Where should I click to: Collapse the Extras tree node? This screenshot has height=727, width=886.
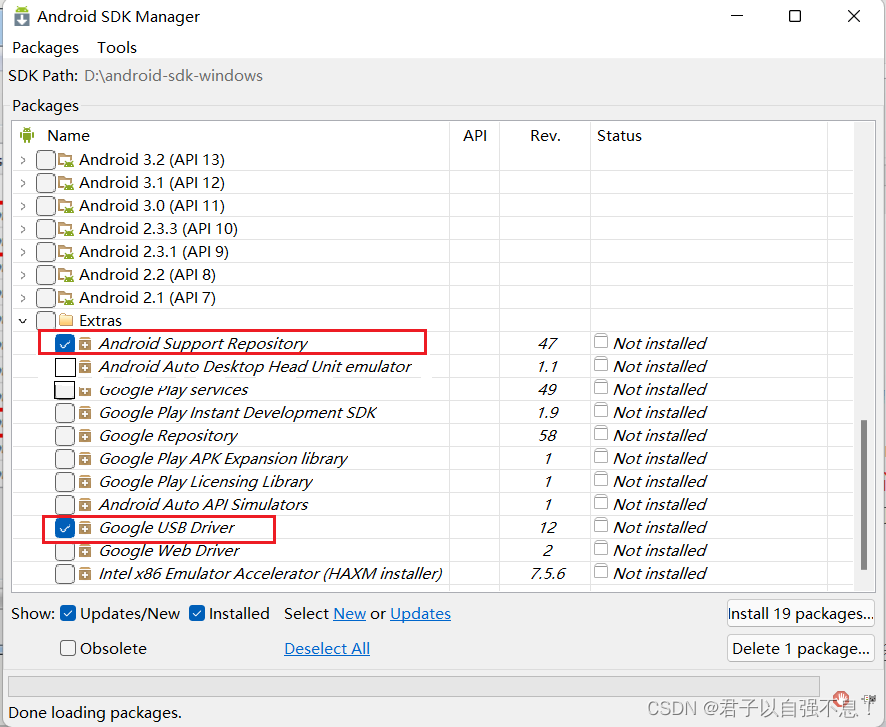23,321
